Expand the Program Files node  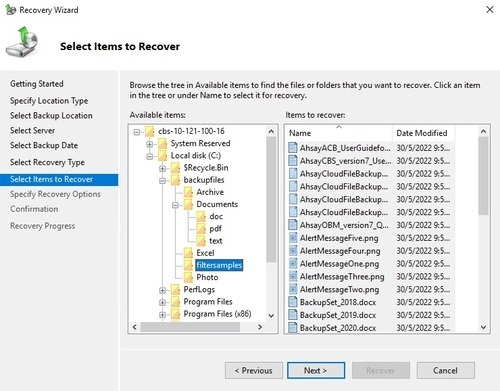162,302
